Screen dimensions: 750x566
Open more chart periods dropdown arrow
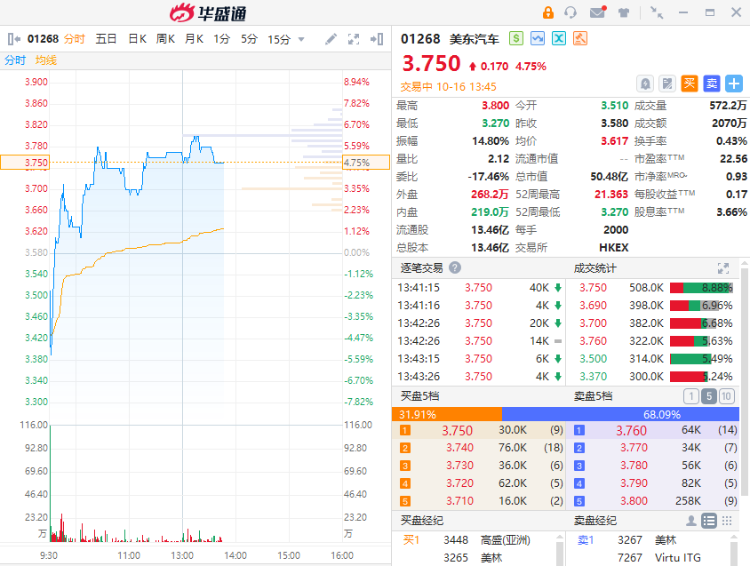[x=301, y=39]
